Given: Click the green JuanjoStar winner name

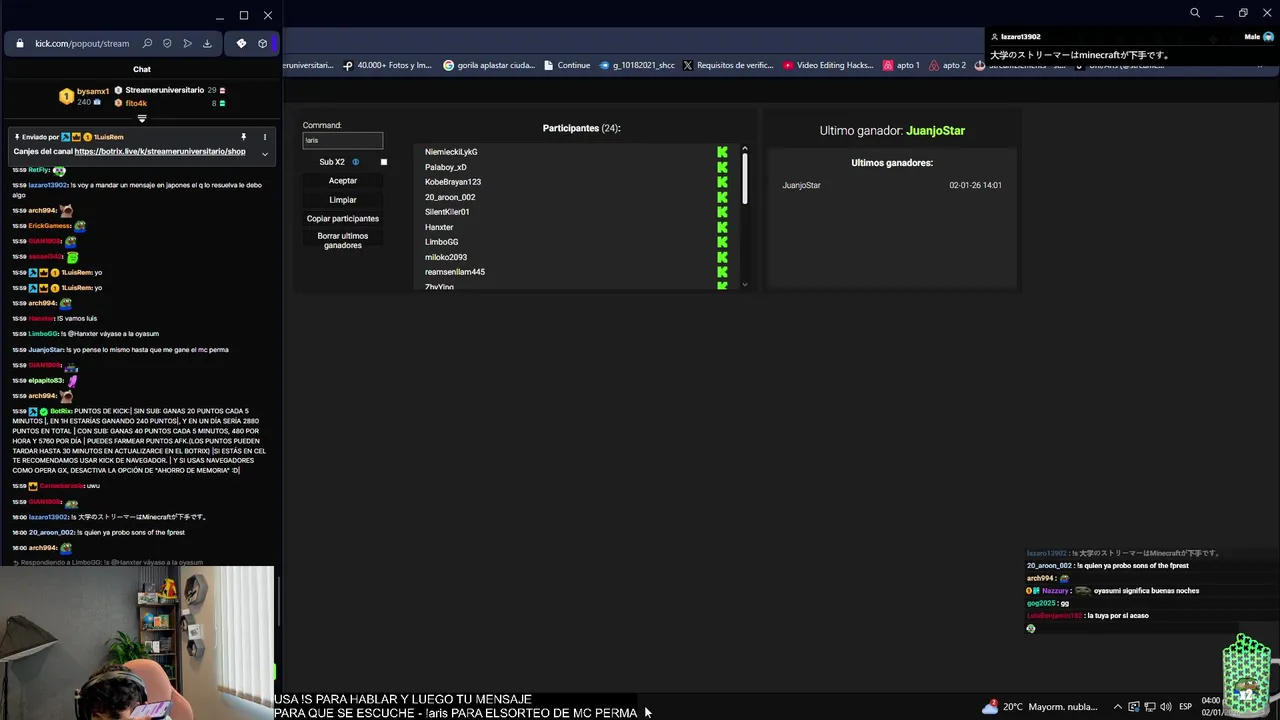Looking at the screenshot, I should (x=935, y=131).
